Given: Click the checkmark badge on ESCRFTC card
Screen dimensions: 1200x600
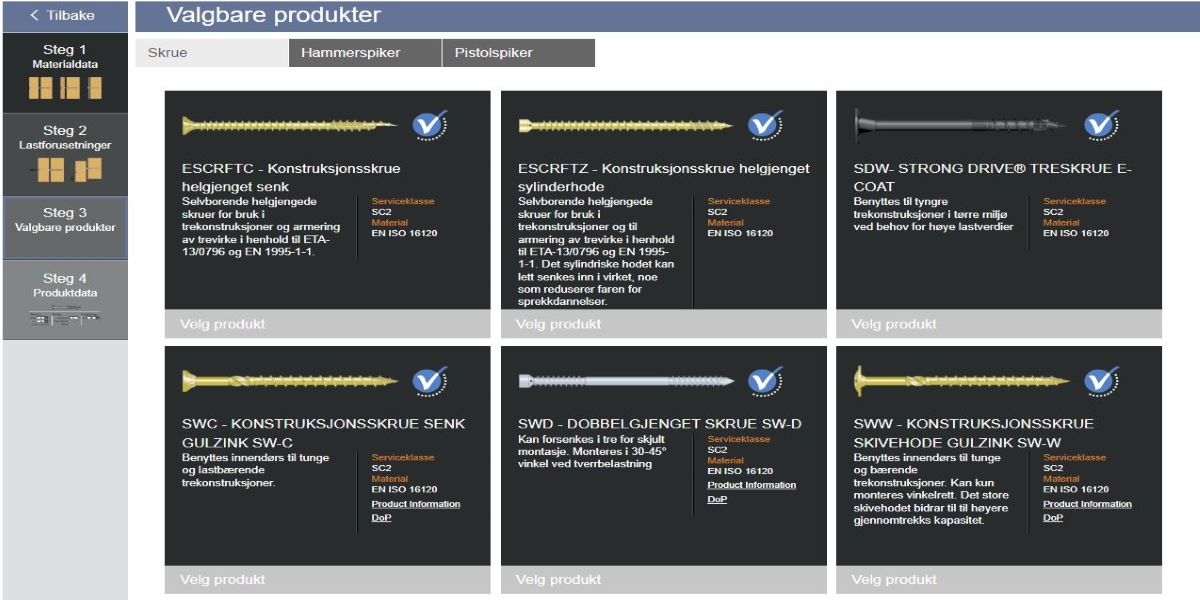Looking at the screenshot, I should point(431,125).
